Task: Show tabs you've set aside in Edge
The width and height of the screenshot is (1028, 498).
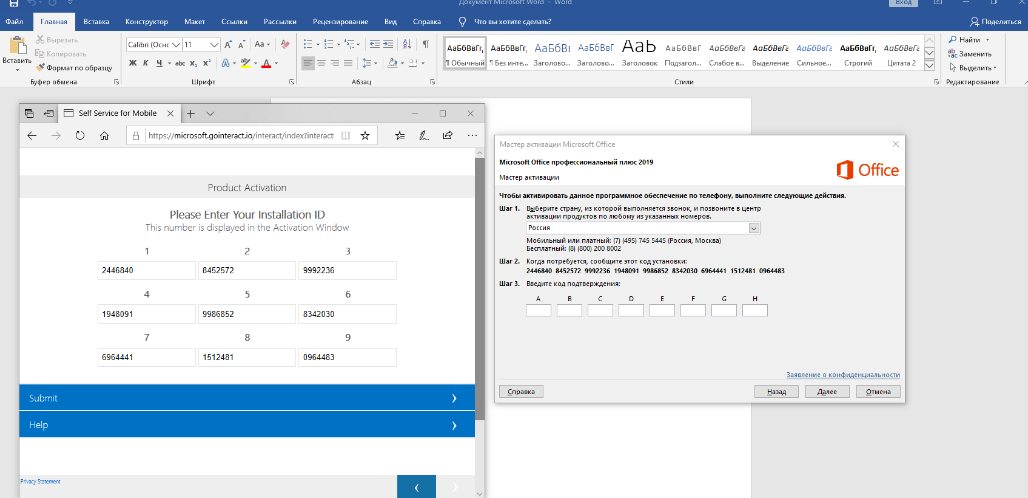Action: 30,113
